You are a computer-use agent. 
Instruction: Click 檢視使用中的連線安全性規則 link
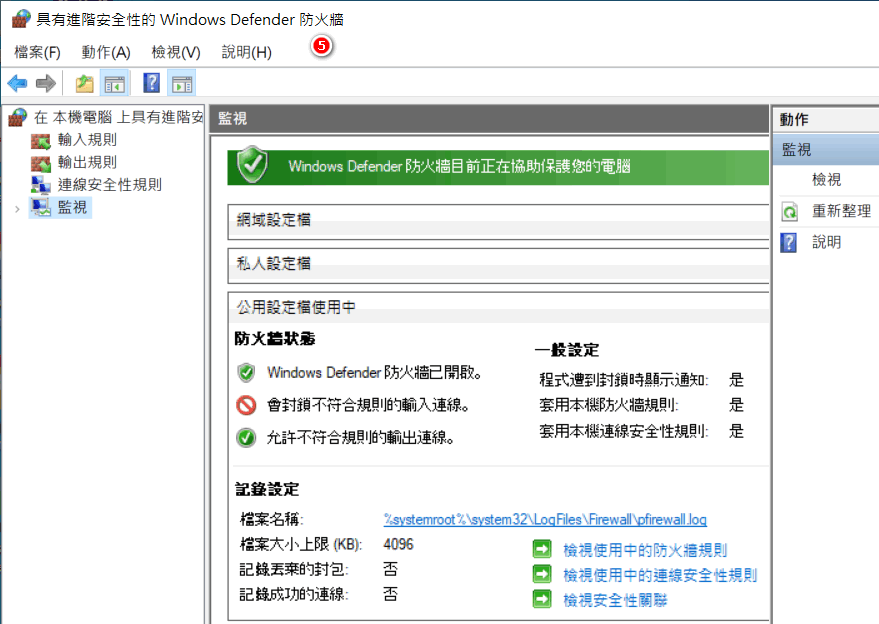(x=663, y=573)
